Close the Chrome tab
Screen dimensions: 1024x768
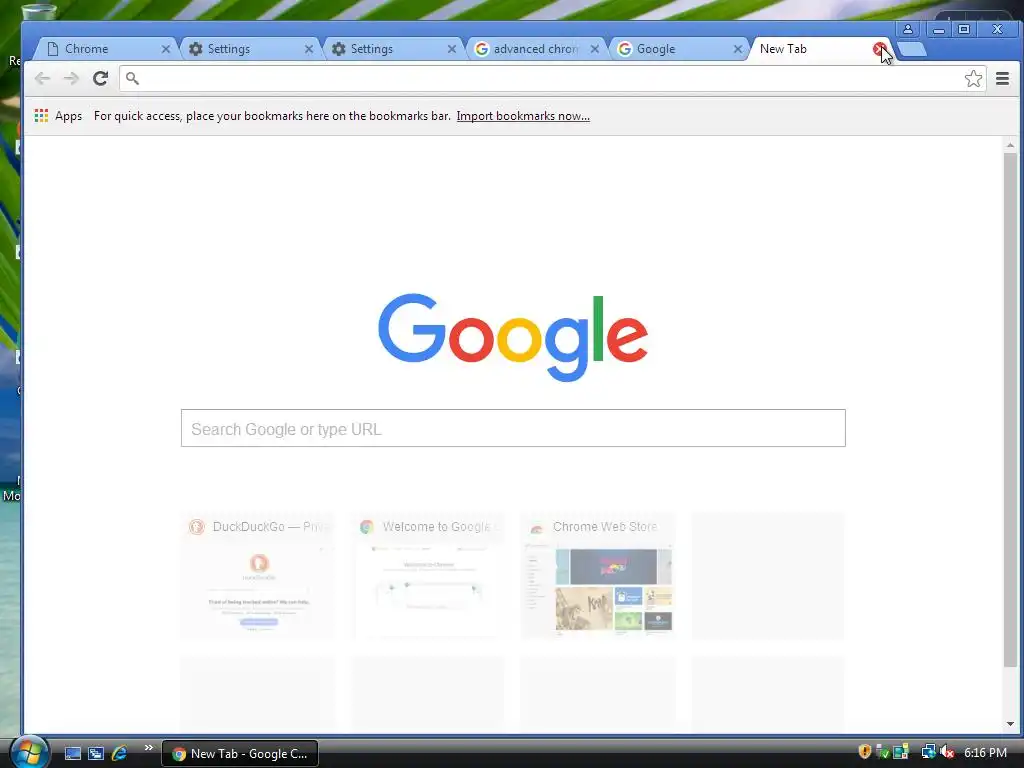pos(165,49)
